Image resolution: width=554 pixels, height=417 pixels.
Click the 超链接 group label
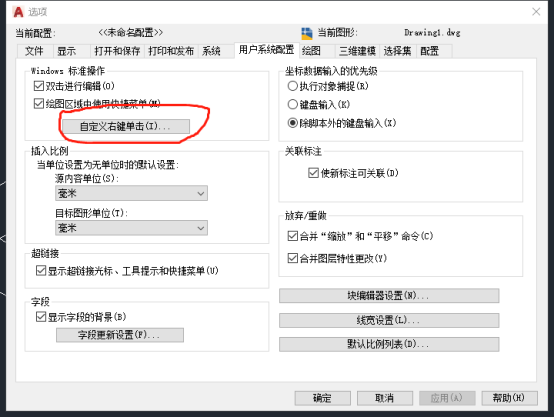(x=45, y=253)
